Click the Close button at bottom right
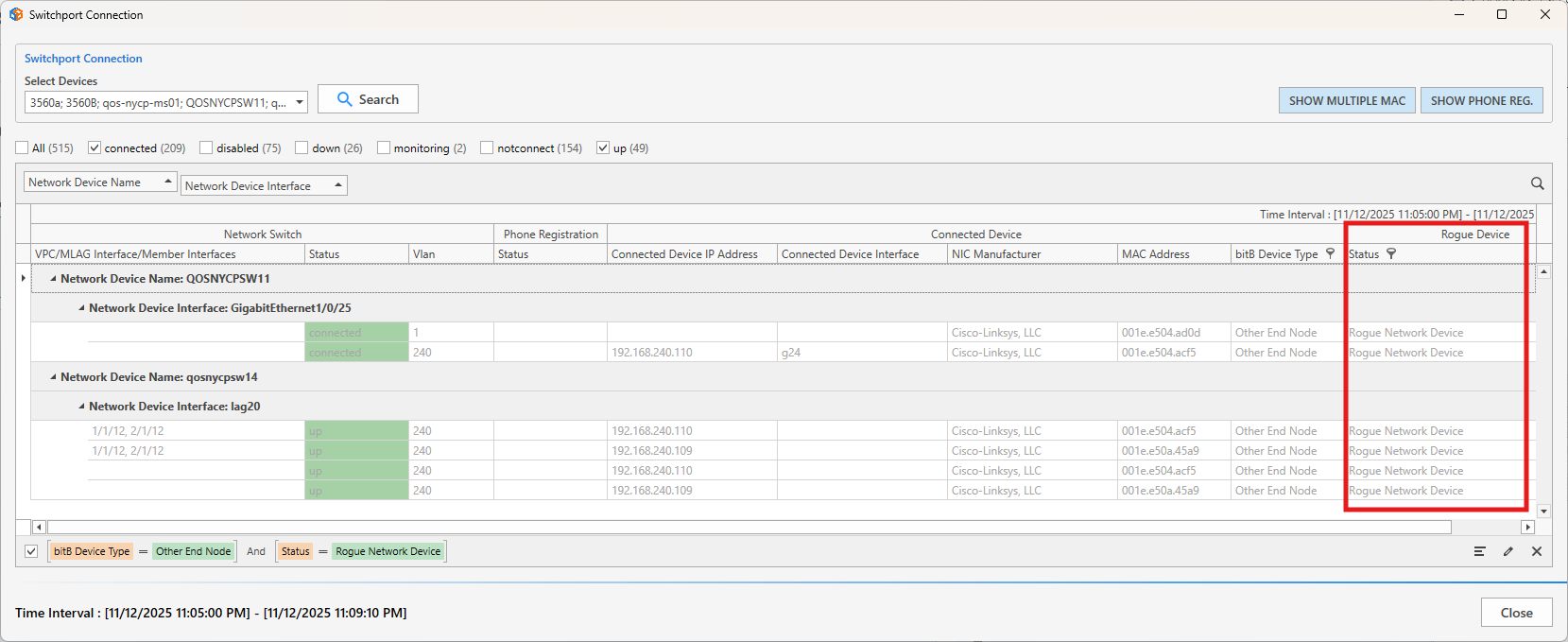Viewport: 1568px width, 642px height. (x=1516, y=613)
